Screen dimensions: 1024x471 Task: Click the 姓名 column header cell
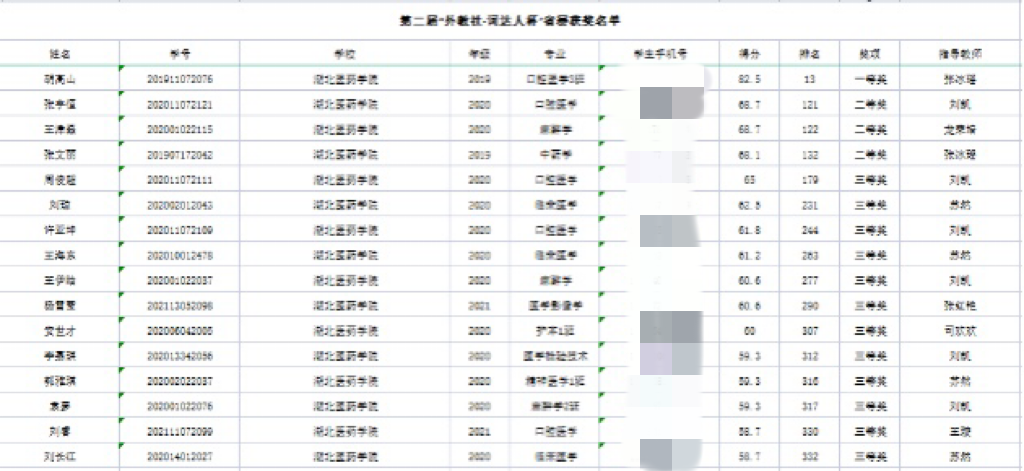[x=60, y=53]
